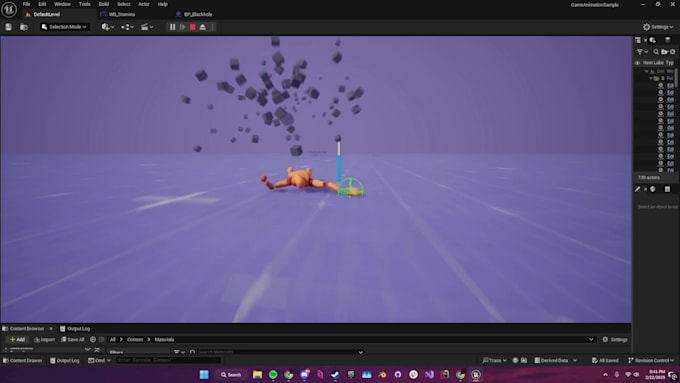Open the File menu
The image size is (680, 383).
pos(26,4)
